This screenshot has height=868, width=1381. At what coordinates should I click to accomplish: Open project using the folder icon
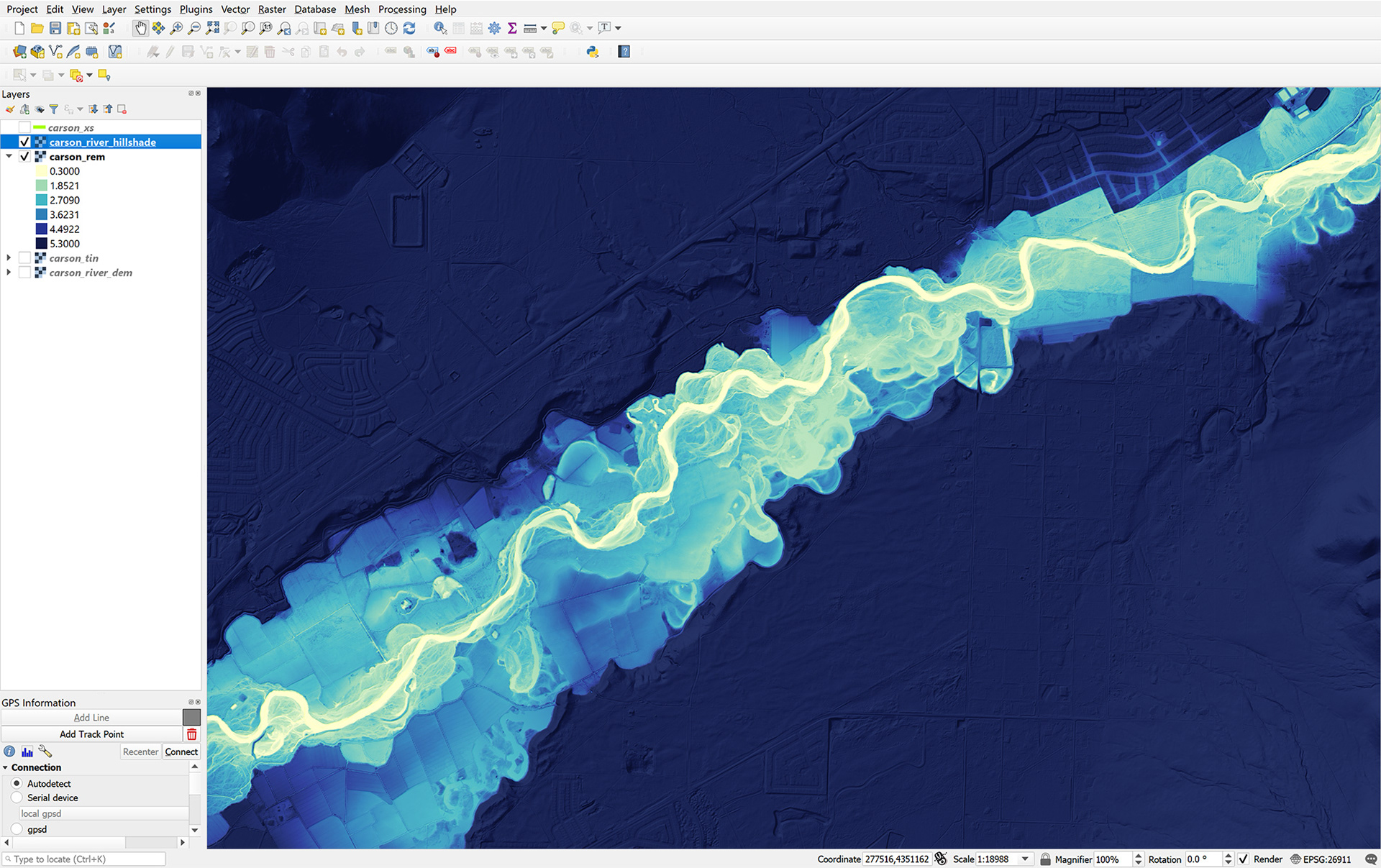37,28
